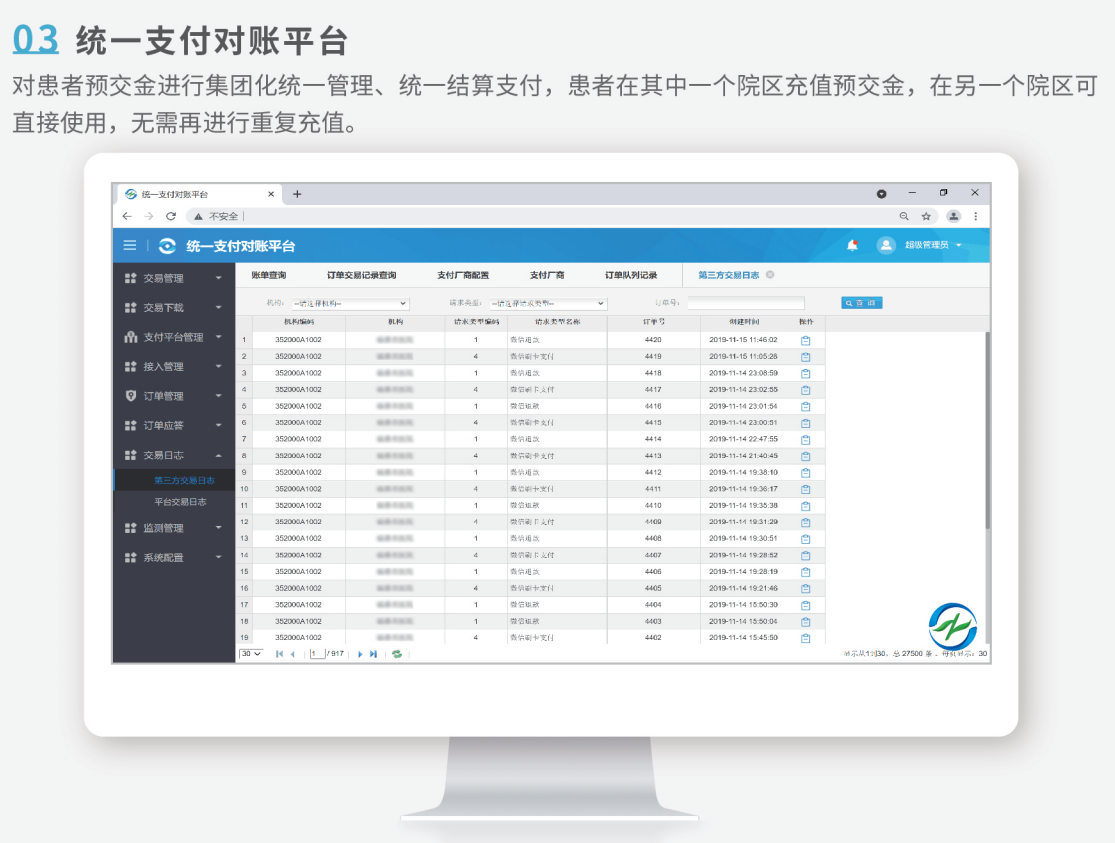Collapse 交易日志 sidebar menu

point(174,455)
